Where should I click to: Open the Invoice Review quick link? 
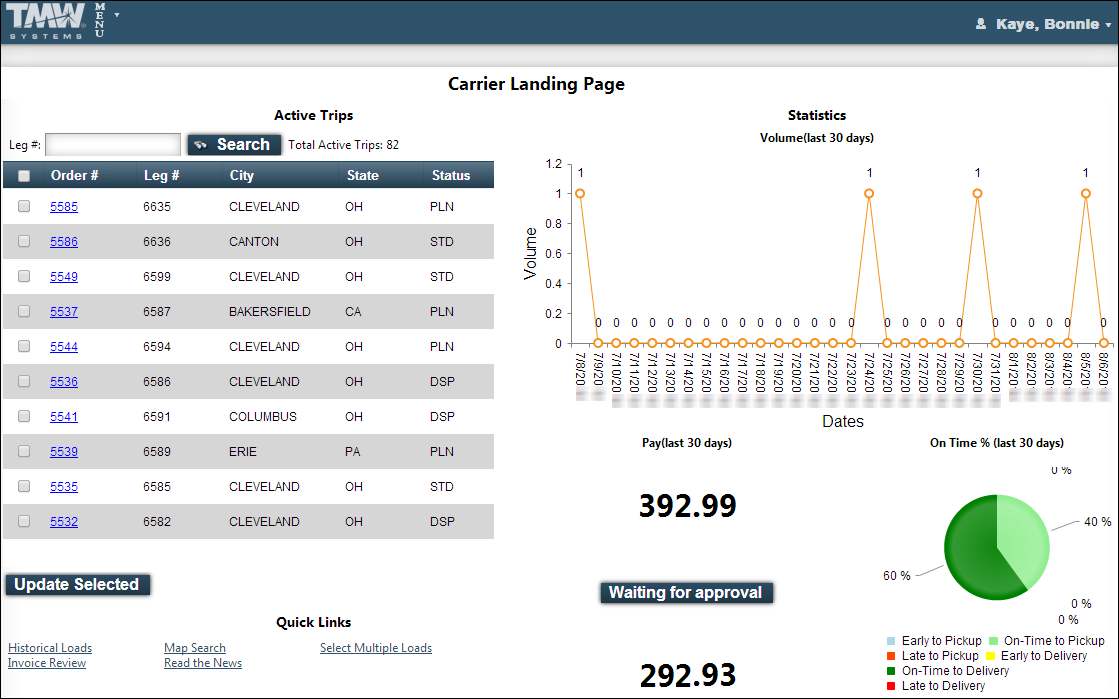(47, 663)
